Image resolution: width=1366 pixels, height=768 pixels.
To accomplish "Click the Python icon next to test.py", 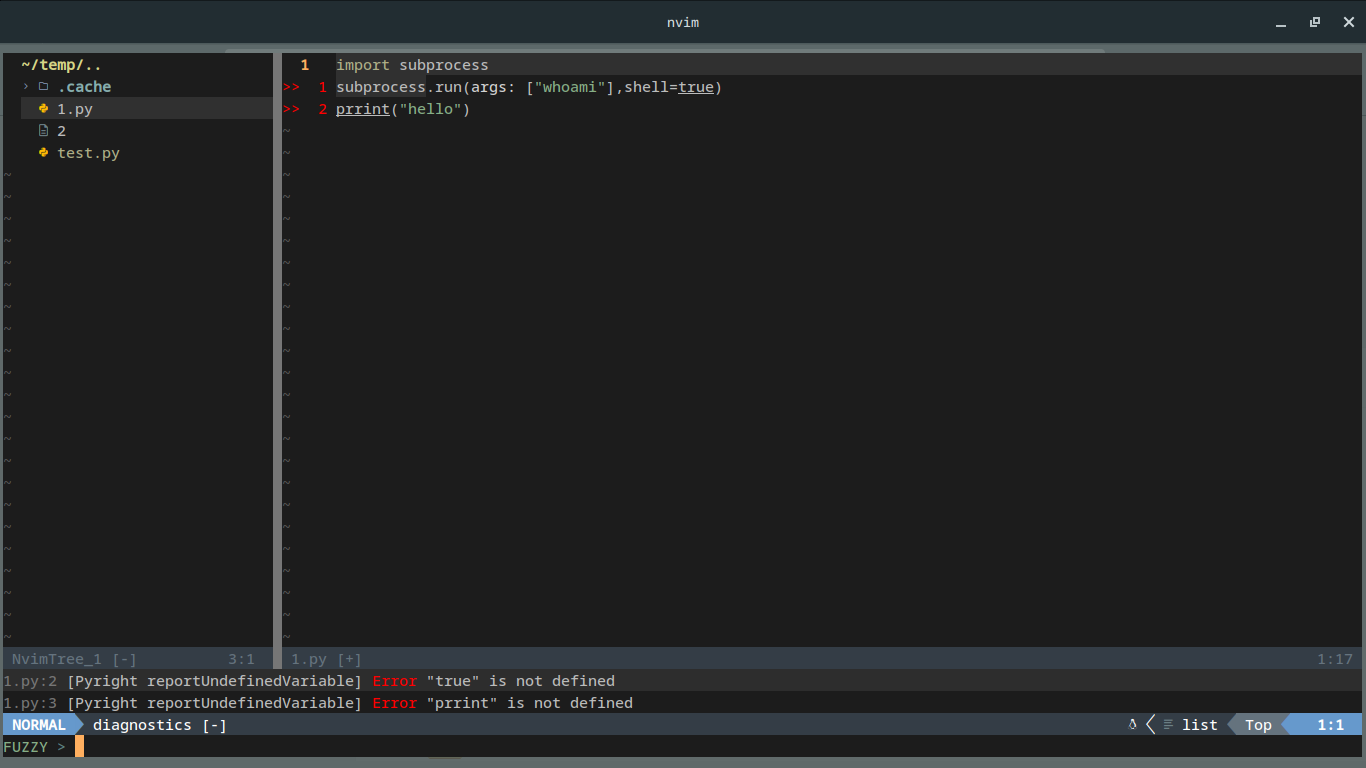I will (x=43, y=153).
